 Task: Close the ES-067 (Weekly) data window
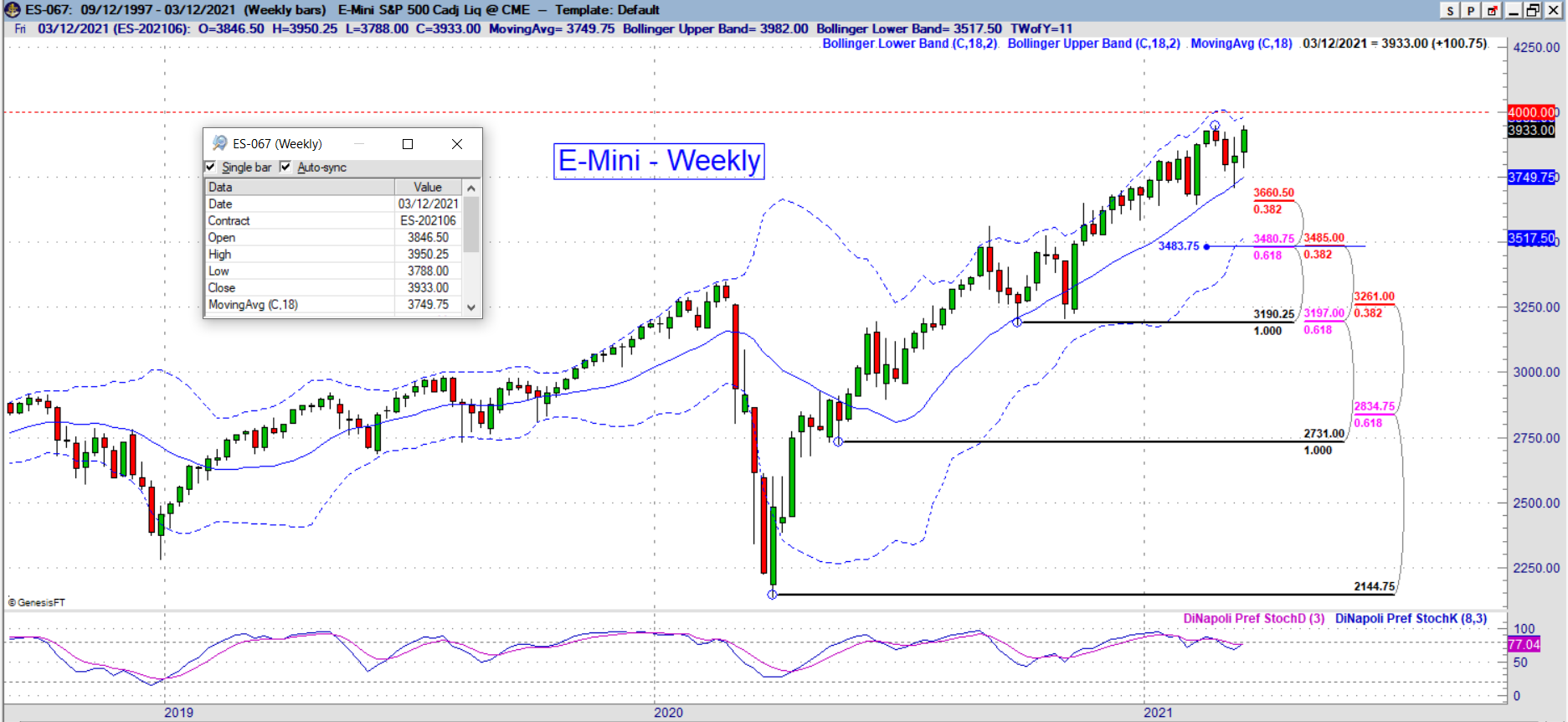(x=457, y=144)
